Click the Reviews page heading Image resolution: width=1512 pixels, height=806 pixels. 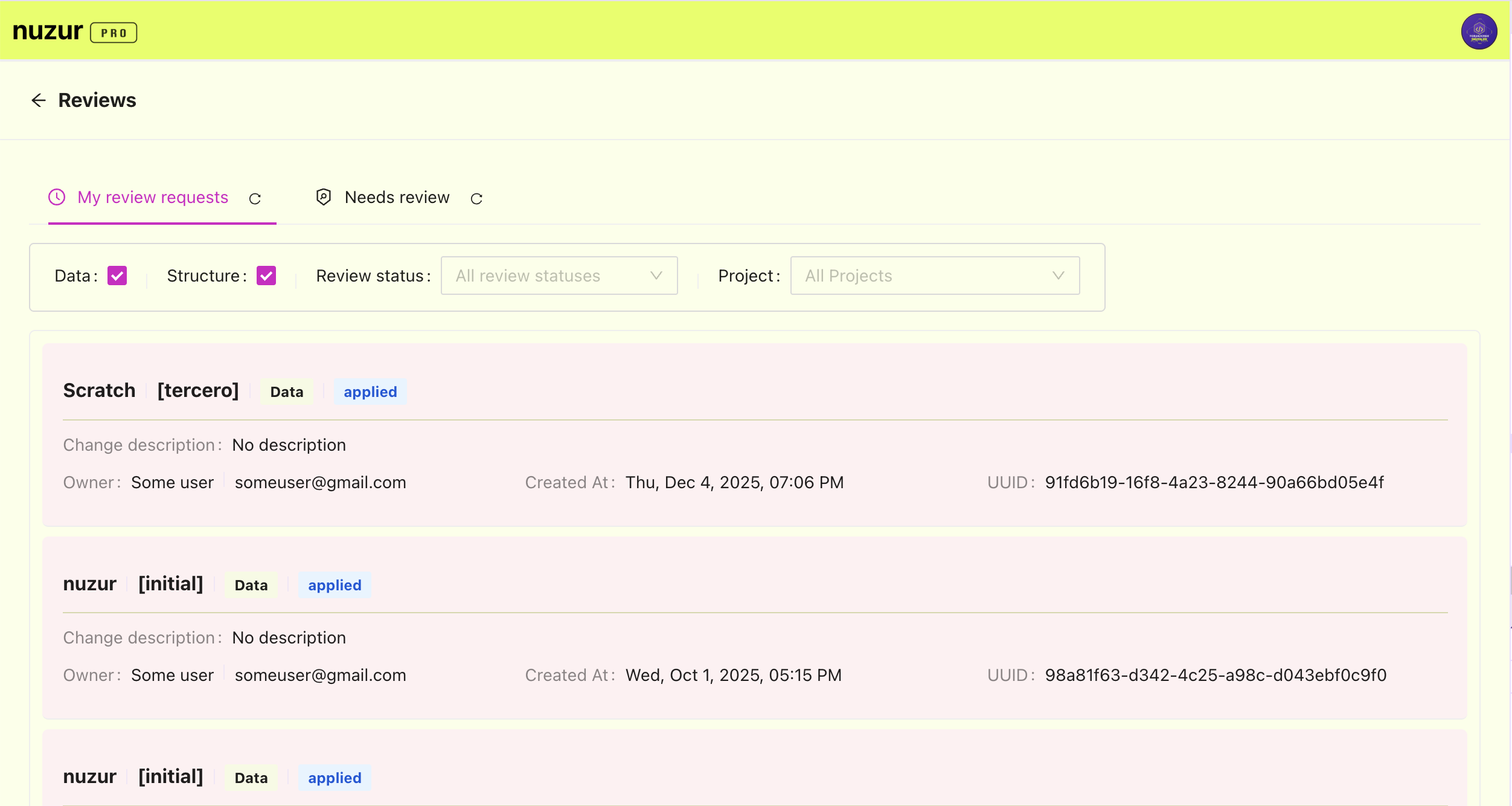tap(97, 100)
